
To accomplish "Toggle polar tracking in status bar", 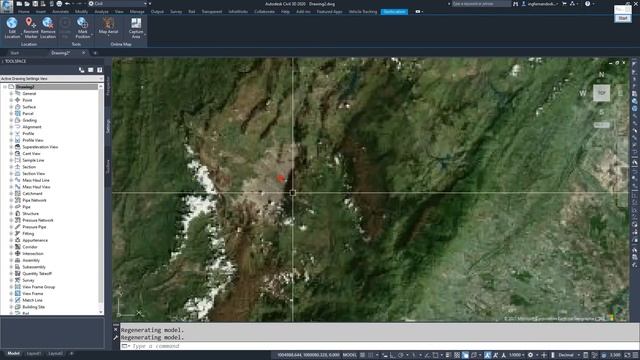I will pos(401,355).
